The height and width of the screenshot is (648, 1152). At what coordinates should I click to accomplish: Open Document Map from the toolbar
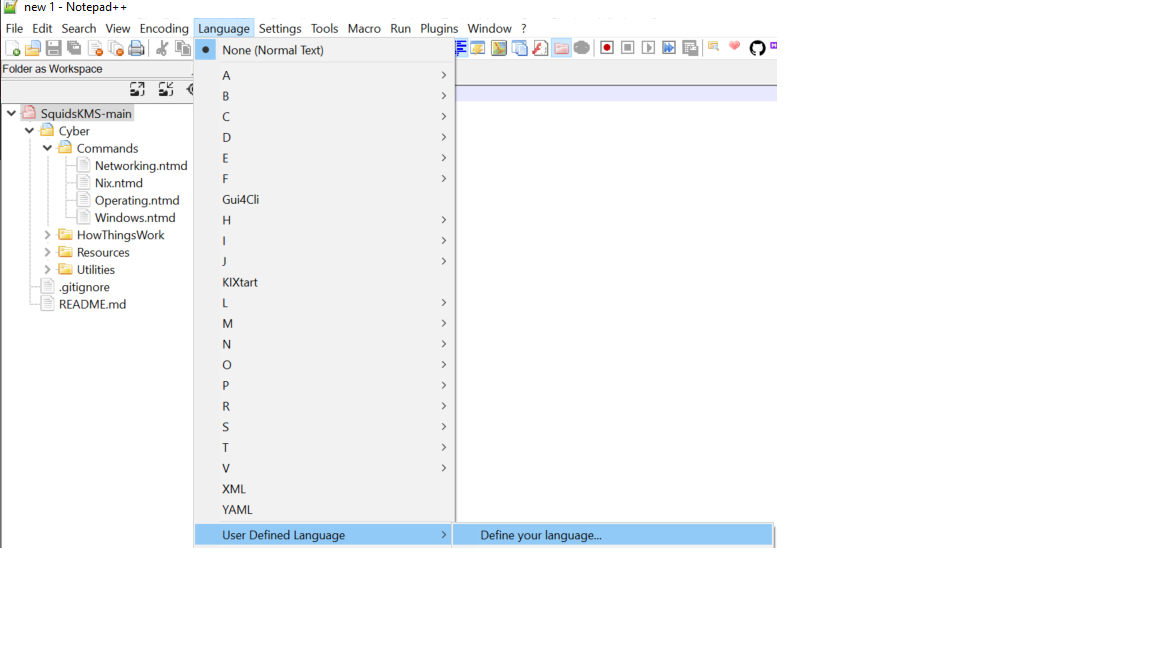coord(498,48)
